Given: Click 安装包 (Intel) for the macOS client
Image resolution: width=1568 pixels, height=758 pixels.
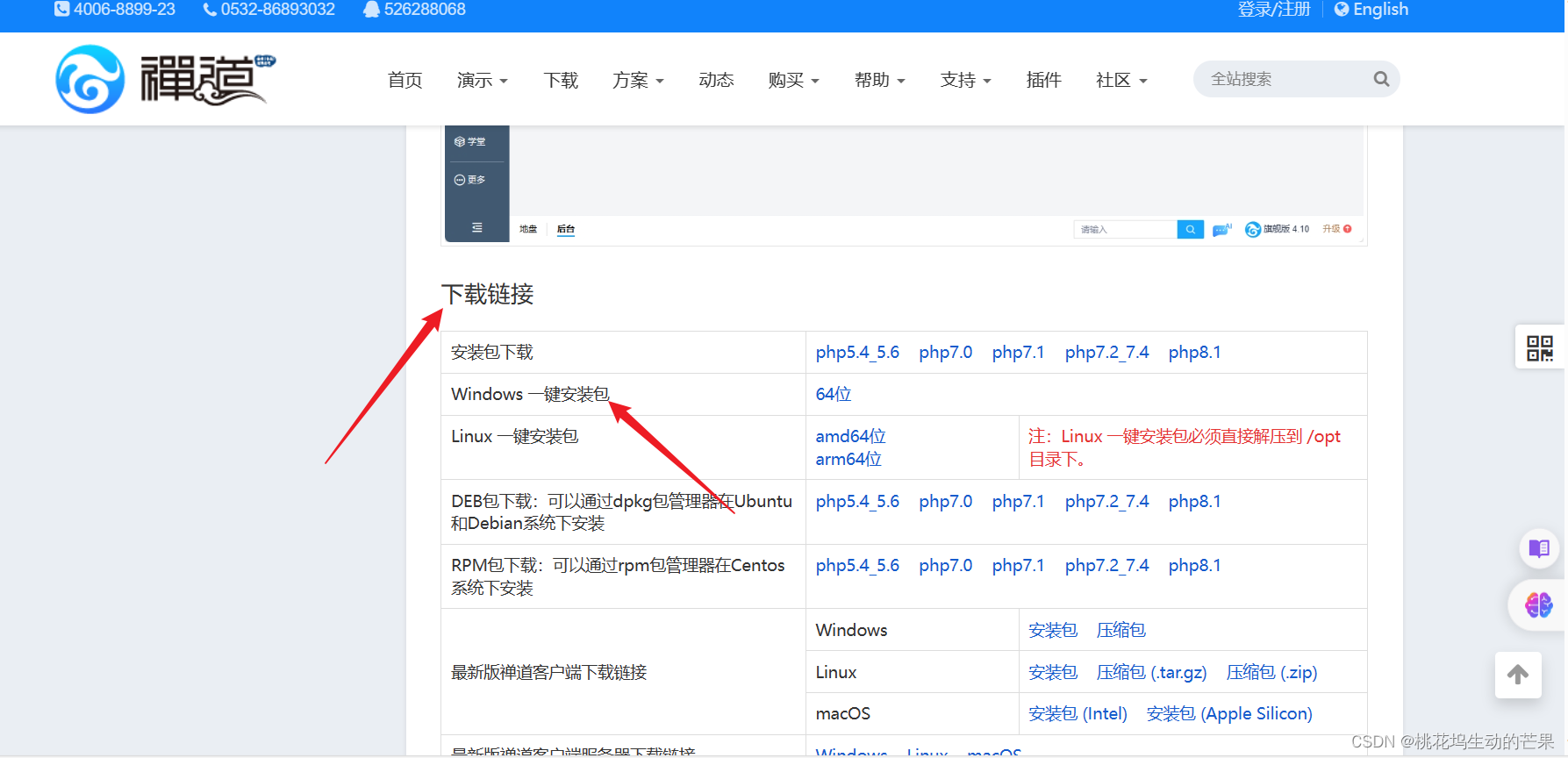Looking at the screenshot, I should pos(1078,713).
